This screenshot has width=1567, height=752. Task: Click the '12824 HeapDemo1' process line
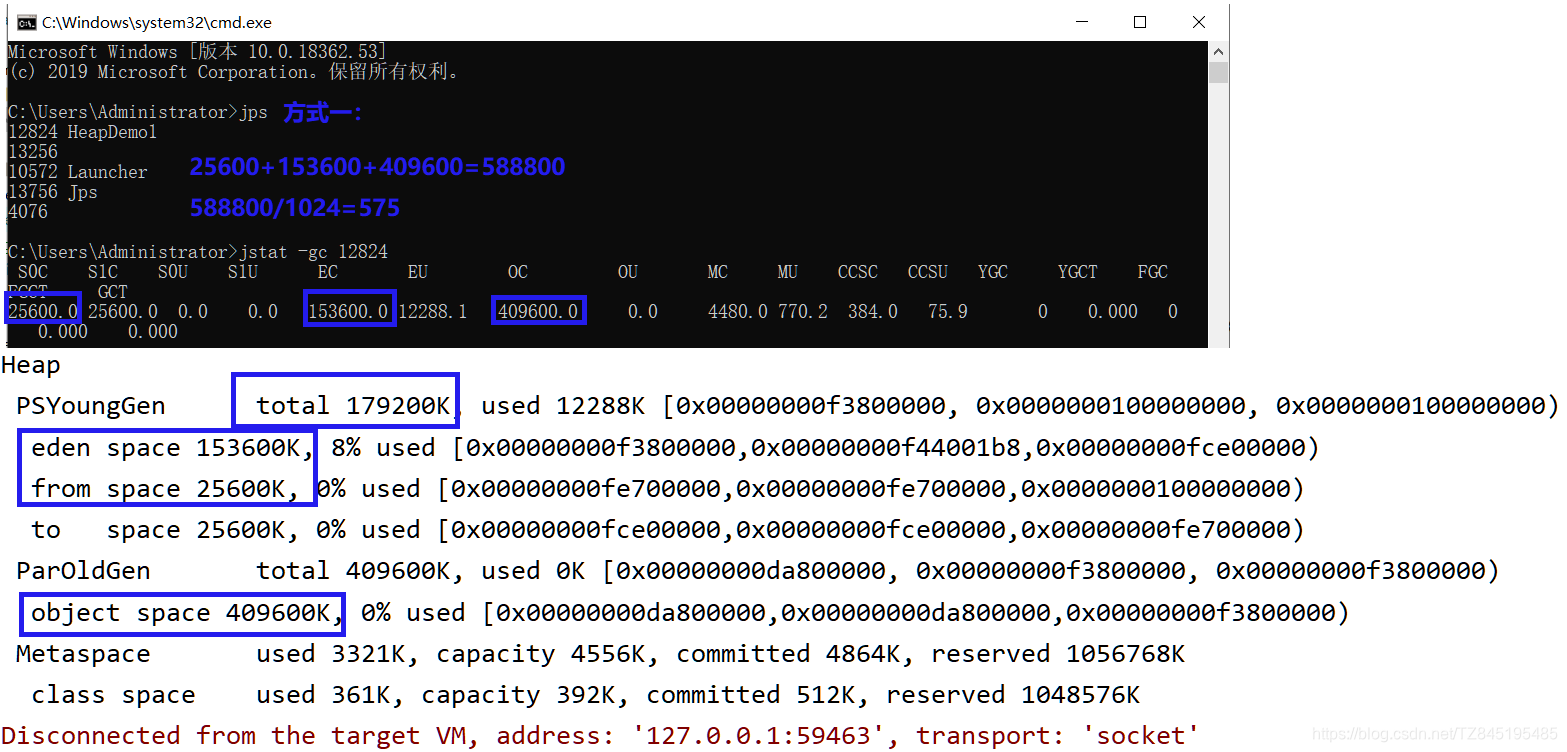[82, 132]
